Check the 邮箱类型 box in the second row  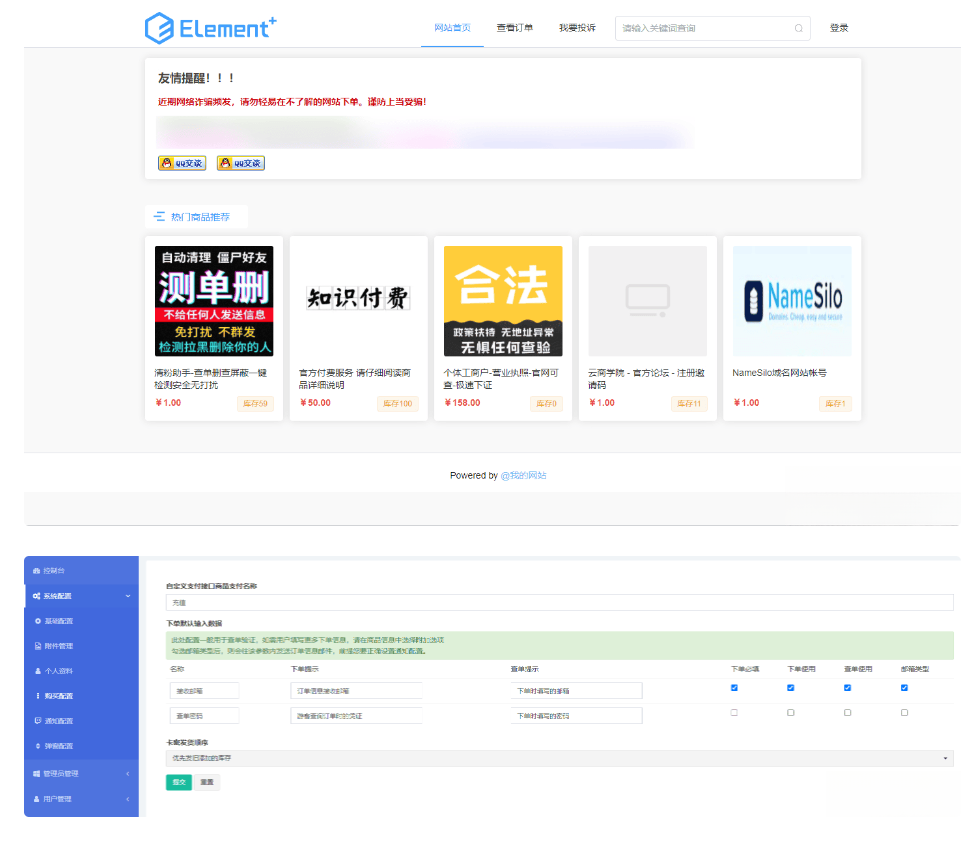(904, 711)
